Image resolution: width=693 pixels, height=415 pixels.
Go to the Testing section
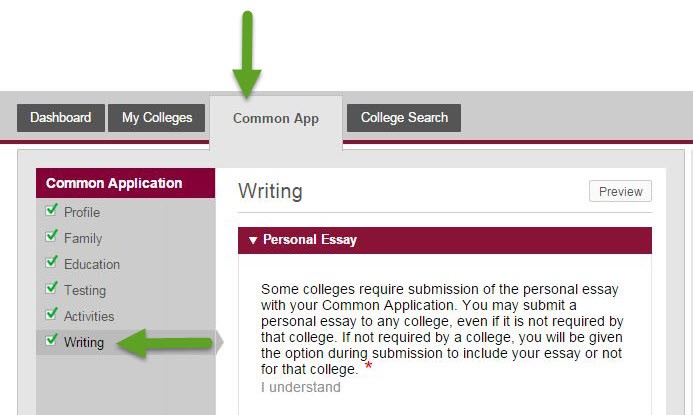tap(85, 290)
